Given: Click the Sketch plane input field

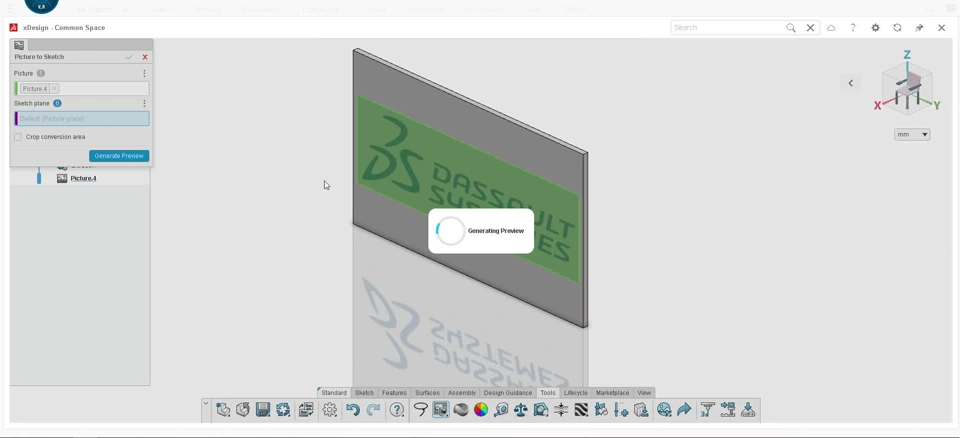Looking at the screenshot, I should (x=82, y=119).
